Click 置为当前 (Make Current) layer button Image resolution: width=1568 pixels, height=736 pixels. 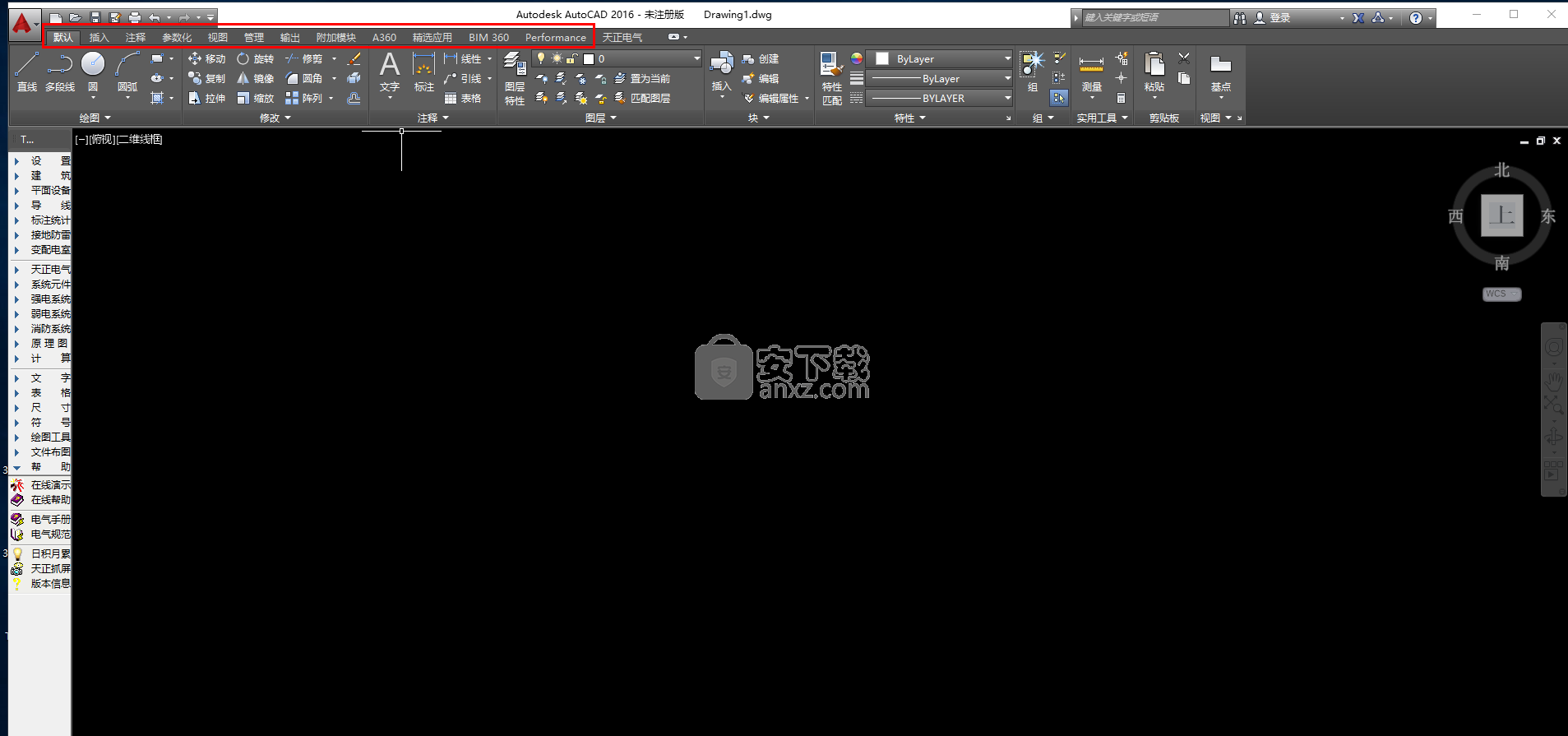pos(643,79)
